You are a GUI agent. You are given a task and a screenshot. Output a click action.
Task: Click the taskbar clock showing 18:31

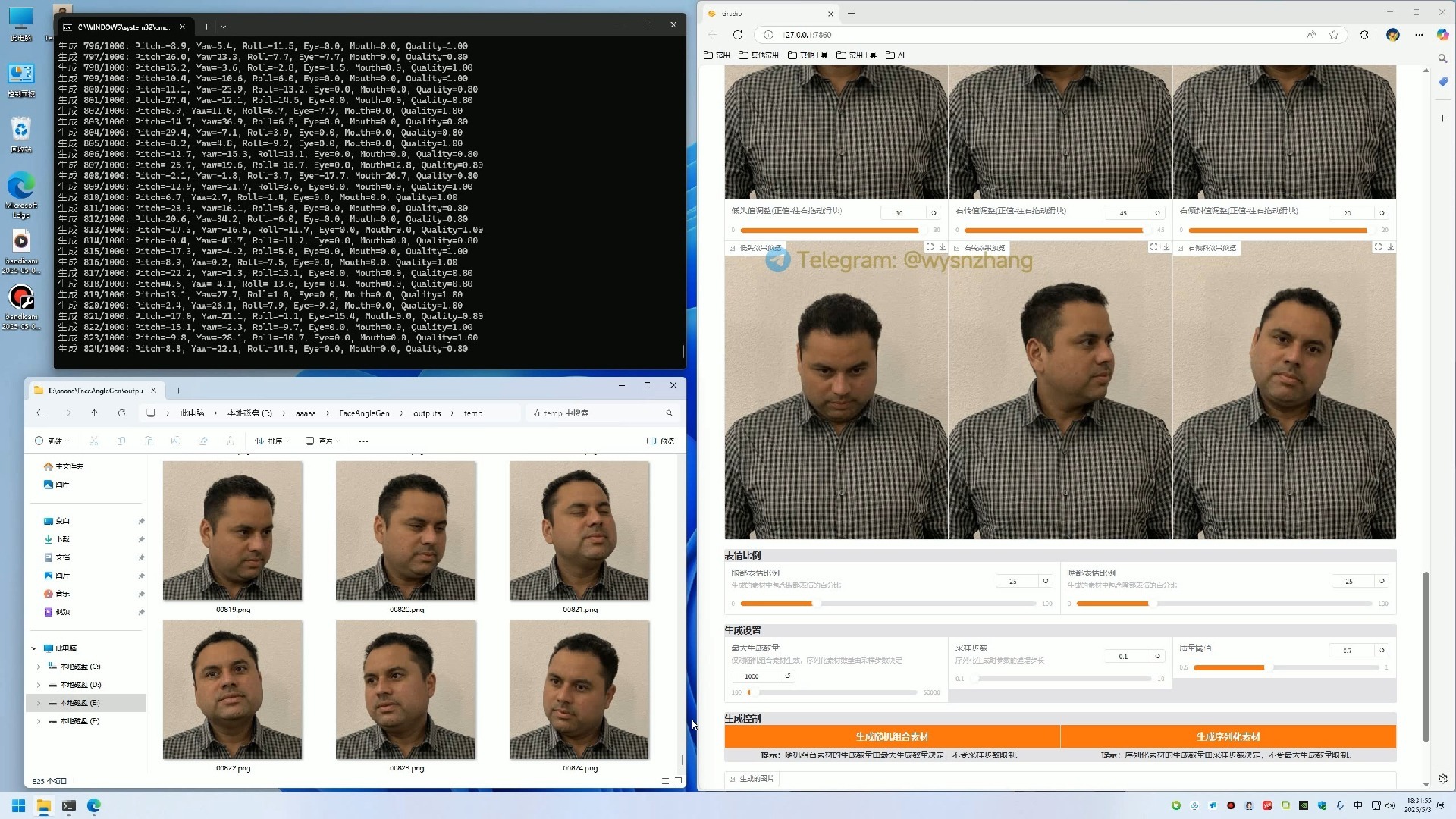[x=1418, y=805]
